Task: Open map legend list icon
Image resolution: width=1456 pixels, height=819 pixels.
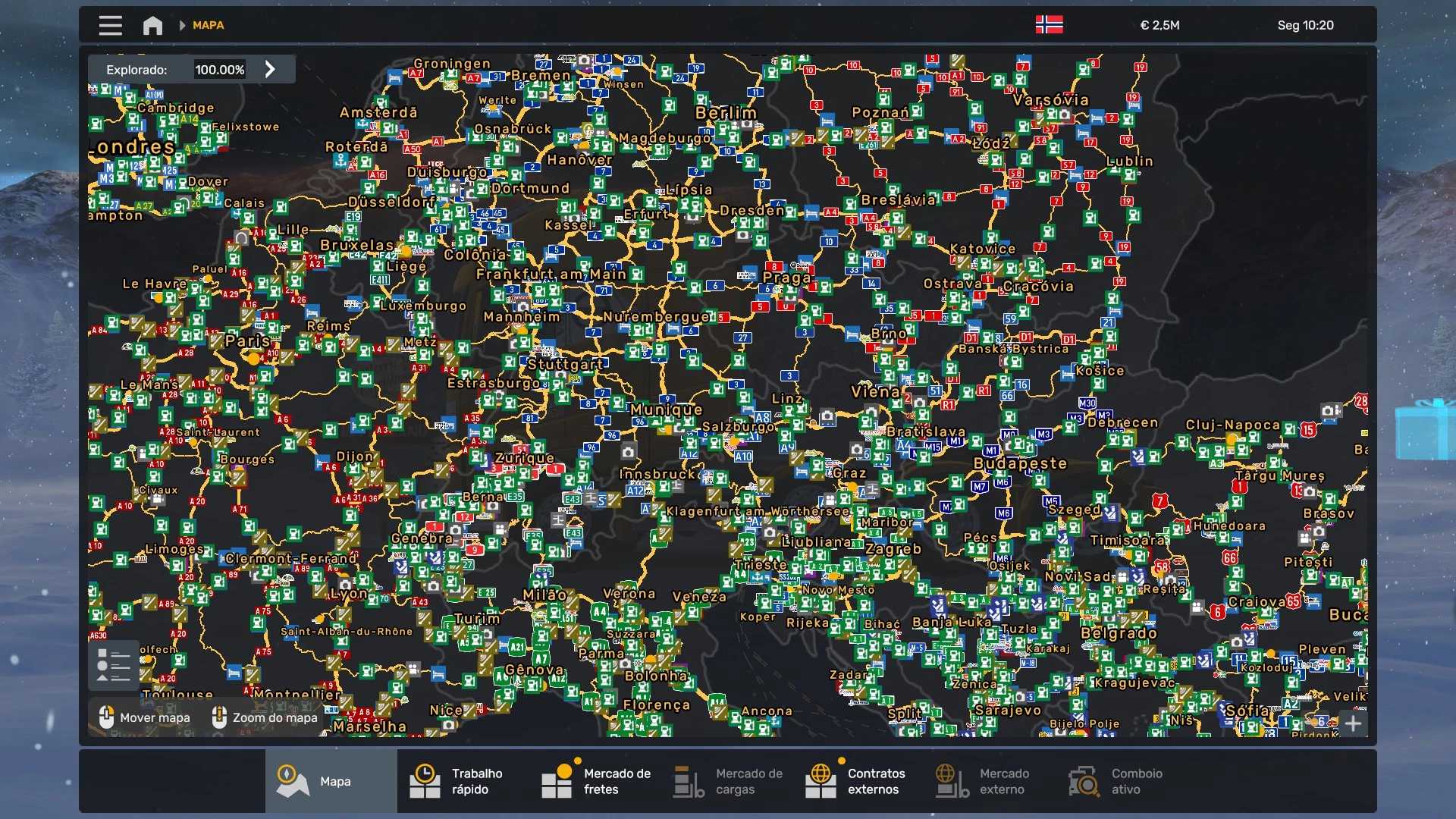Action: [x=114, y=665]
